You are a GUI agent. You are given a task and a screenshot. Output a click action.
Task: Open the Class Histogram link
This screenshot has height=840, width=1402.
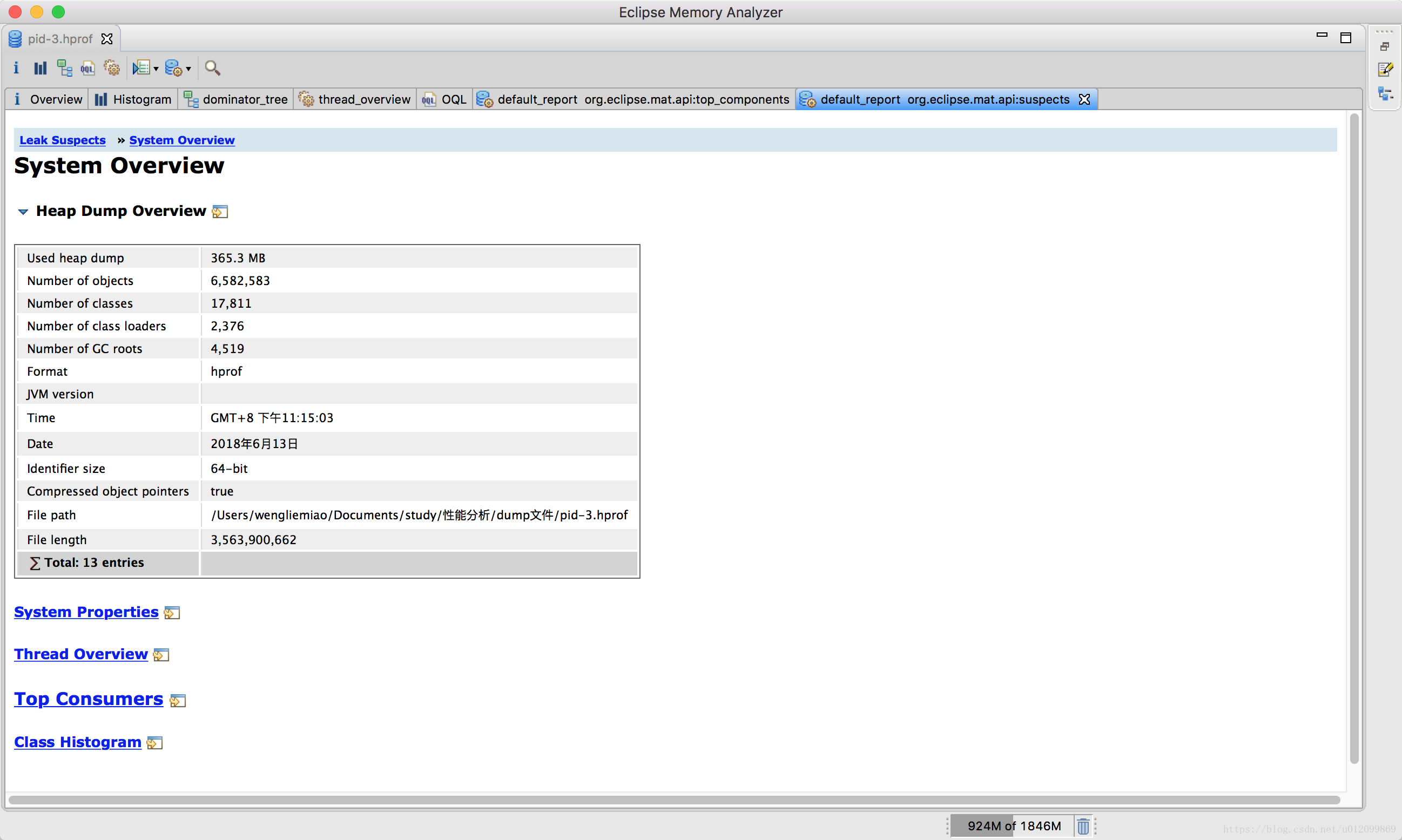[78, 742]
